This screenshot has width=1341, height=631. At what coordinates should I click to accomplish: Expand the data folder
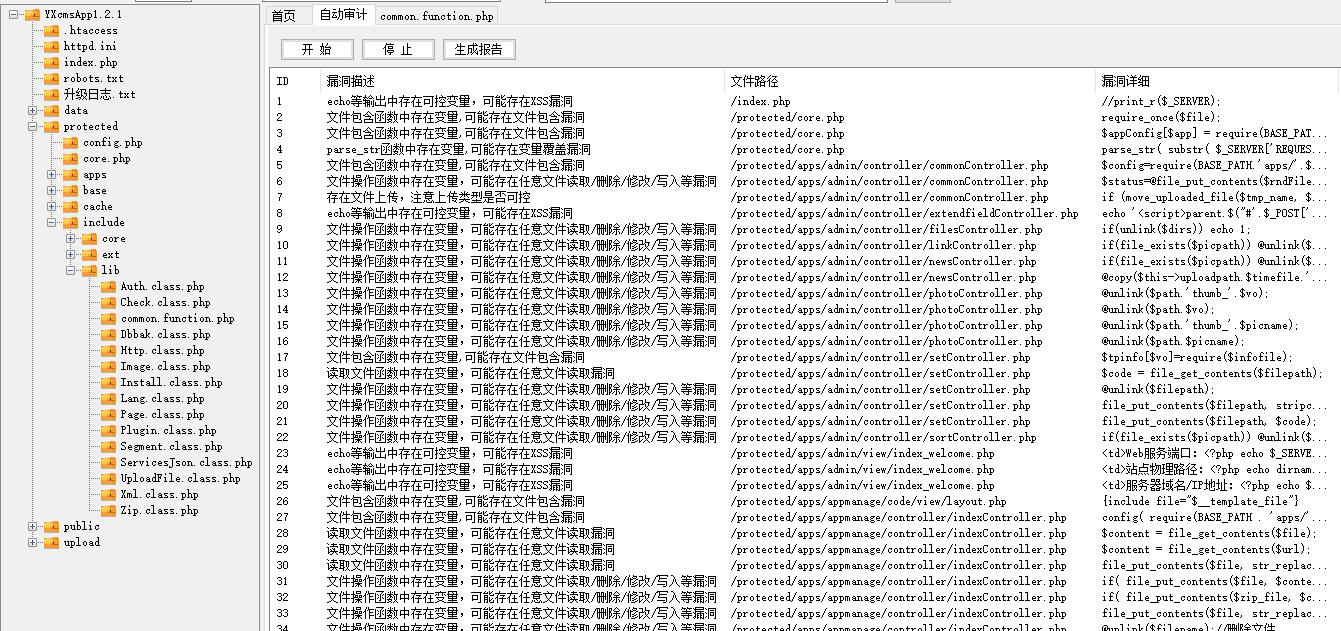pyautogui.click(x=33, y=111)
